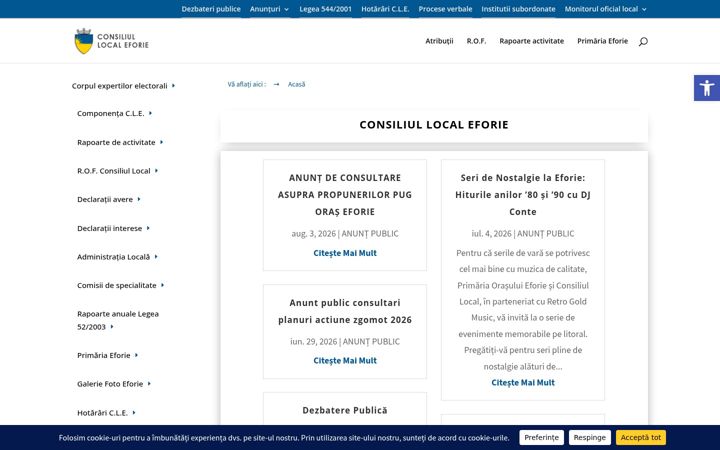The image size is (720, 450).
Task: Open Anunt public consultari planuri zgomot title
Action: pos(345,311)
